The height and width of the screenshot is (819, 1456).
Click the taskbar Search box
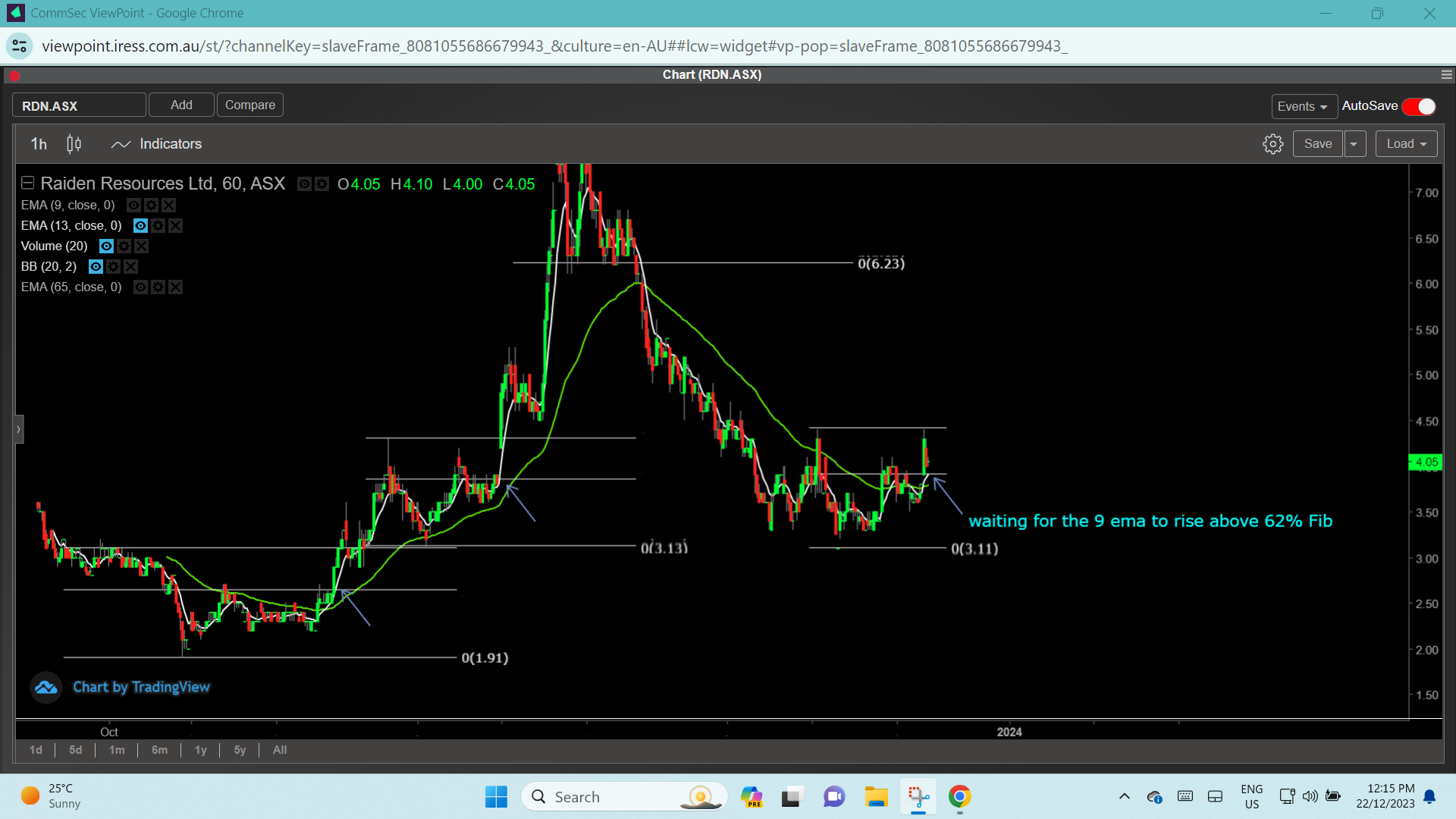(x=624, y=797)
